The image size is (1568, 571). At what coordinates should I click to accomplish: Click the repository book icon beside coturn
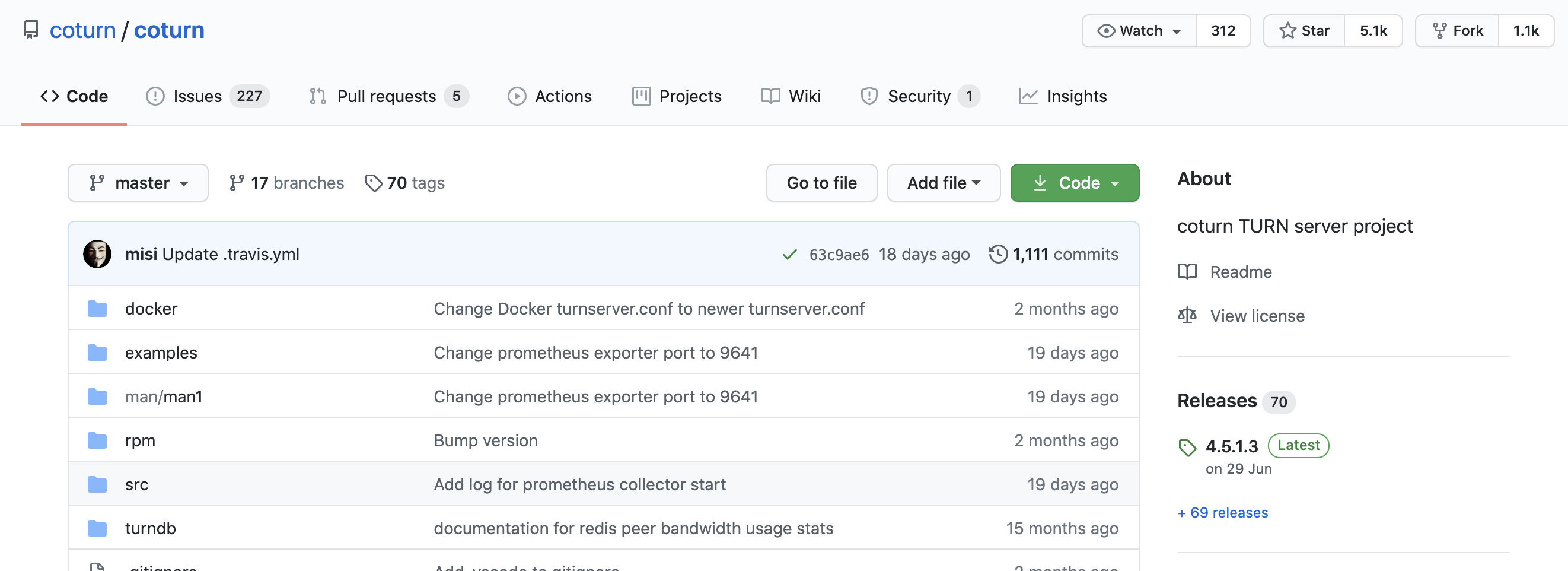click(x=30, y=30)
